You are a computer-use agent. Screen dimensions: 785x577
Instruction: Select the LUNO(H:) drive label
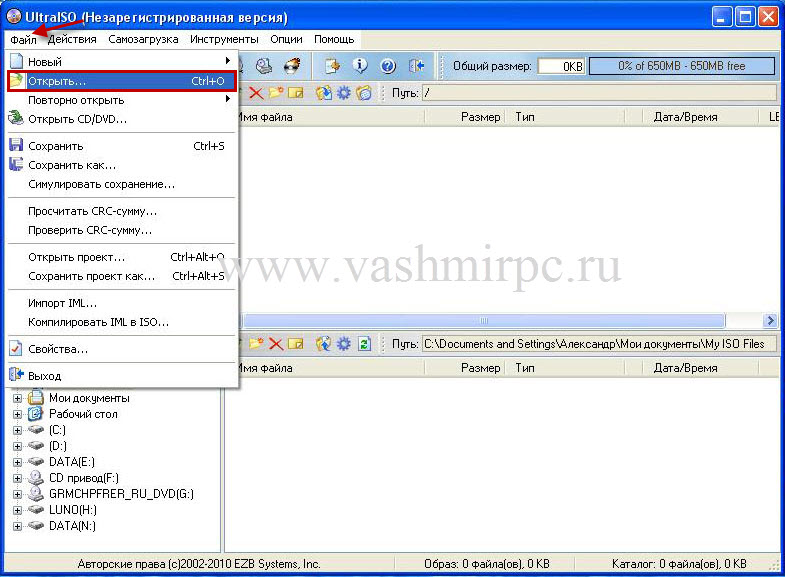coord(73,510)
